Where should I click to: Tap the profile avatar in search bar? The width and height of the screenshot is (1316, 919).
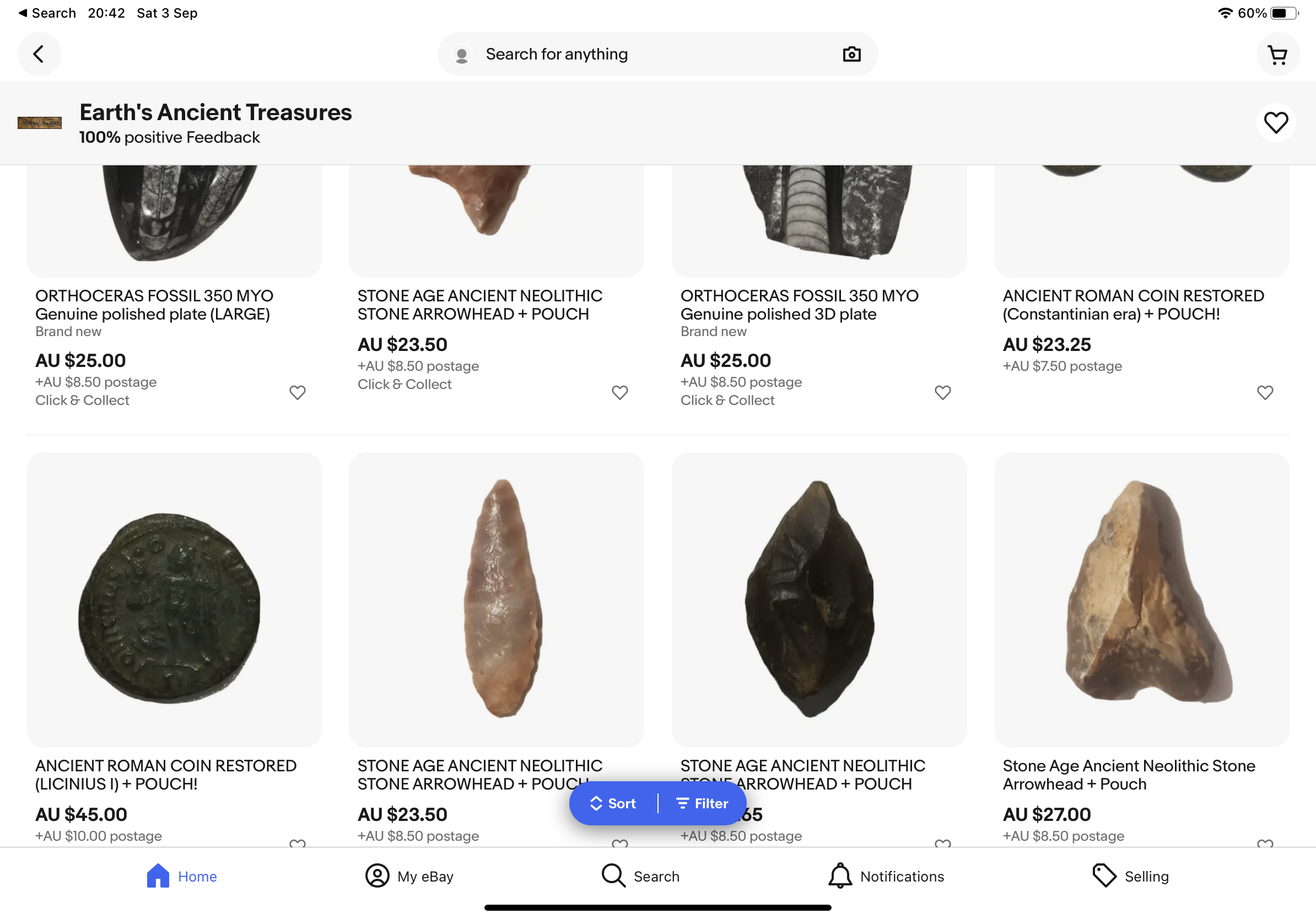[461, 55]
